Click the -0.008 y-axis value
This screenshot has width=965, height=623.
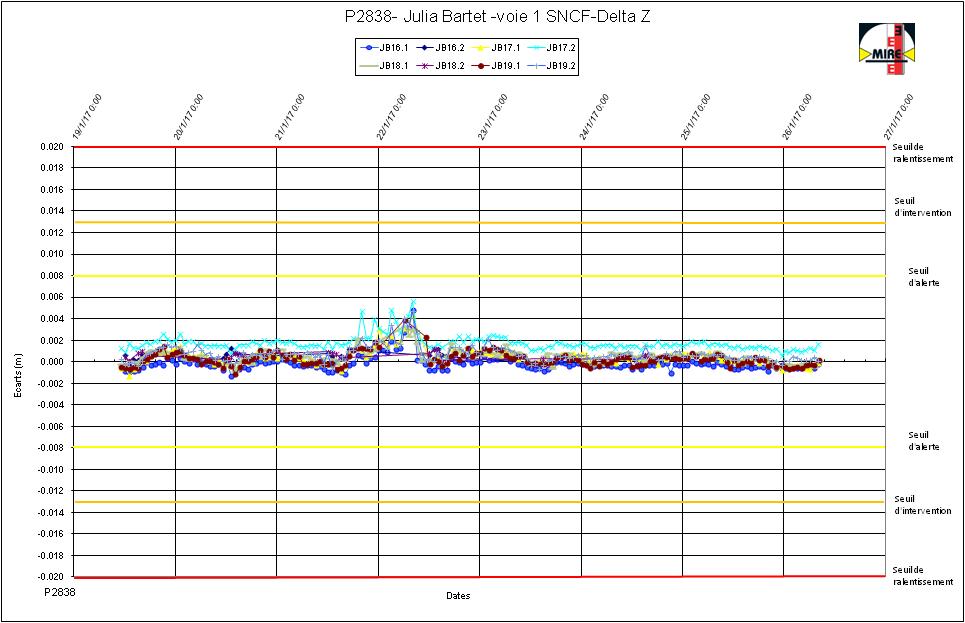coord(50,448)
